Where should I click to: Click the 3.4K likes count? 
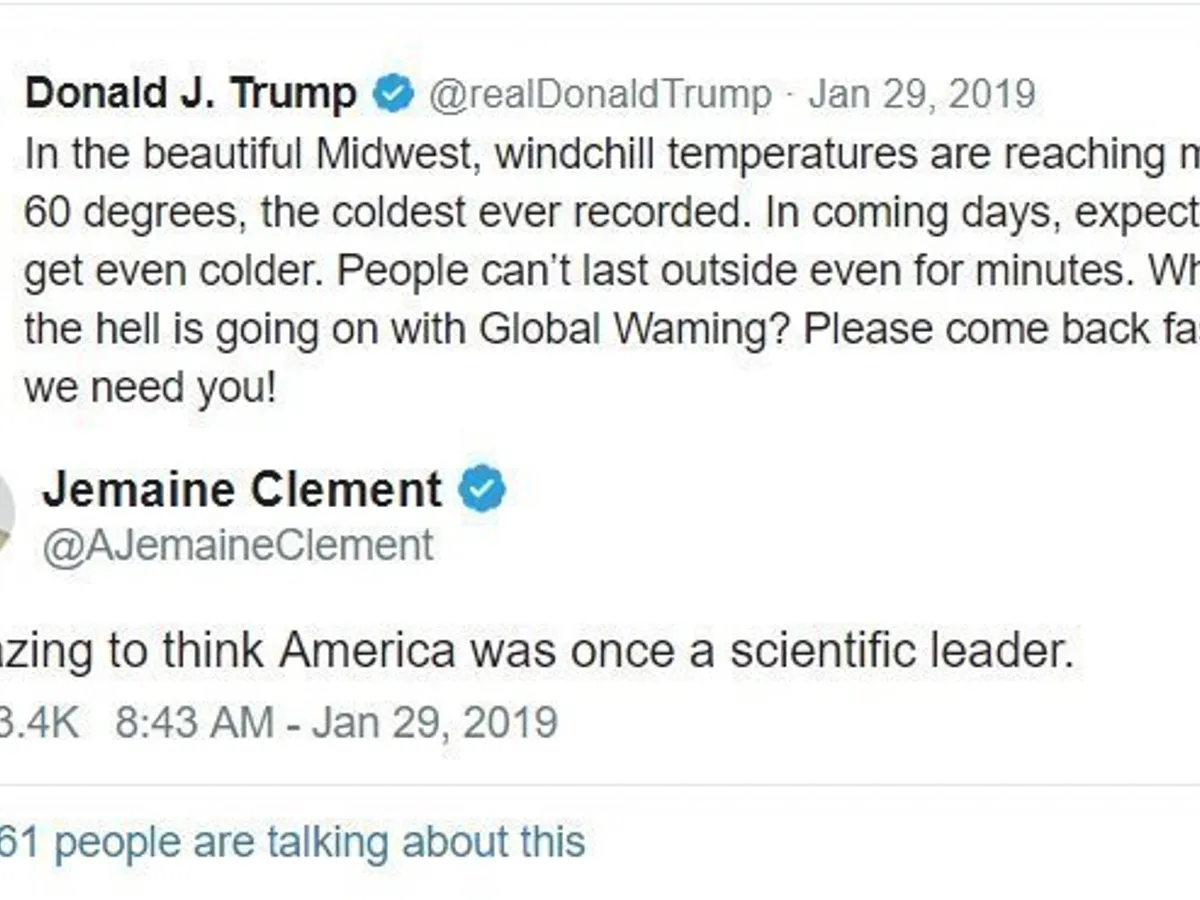(38, 722)
